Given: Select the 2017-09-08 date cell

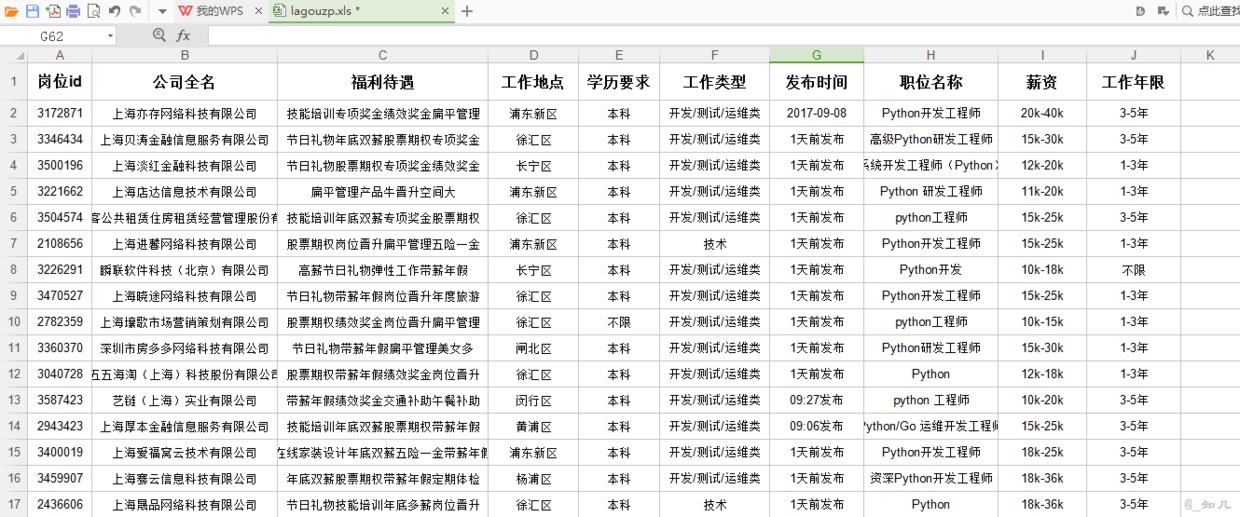Looking at the screenshot, I should (817, 114).
